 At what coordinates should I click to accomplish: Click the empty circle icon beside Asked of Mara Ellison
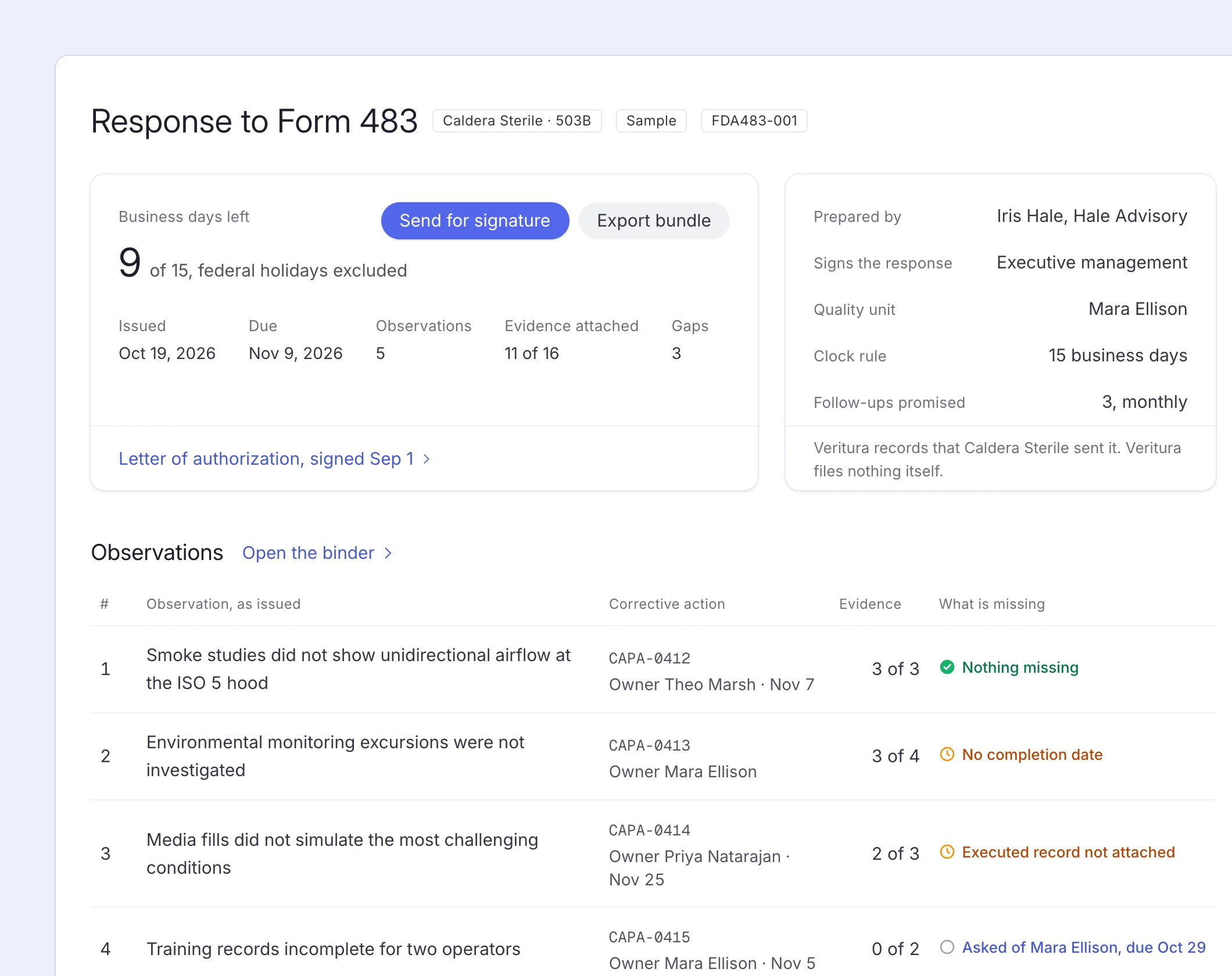click(947, 947)
